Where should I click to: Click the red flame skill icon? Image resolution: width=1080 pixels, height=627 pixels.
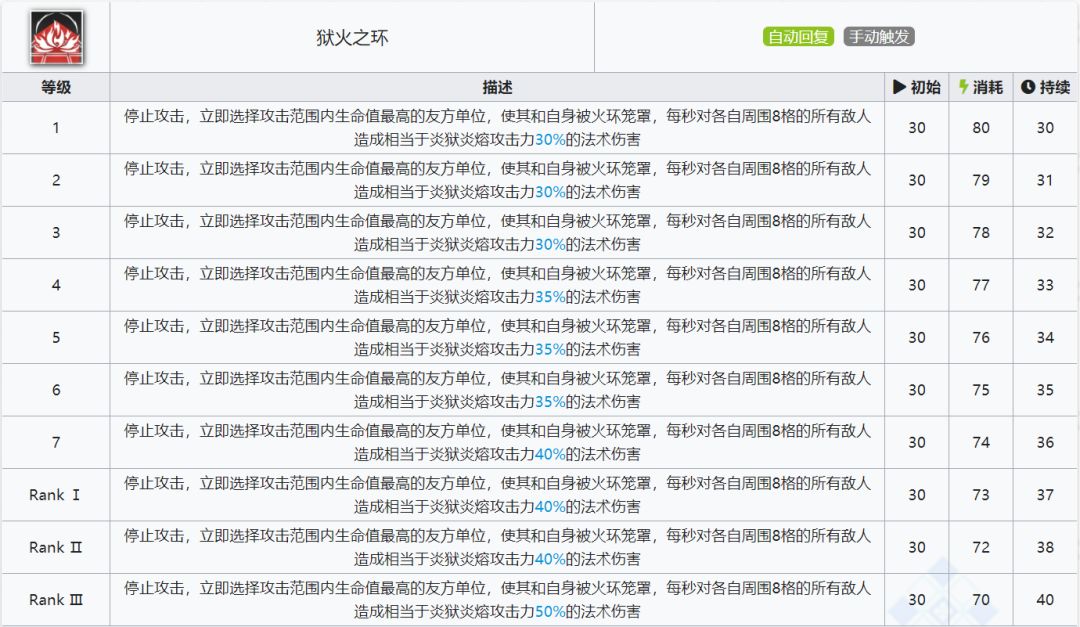(56, 37)
